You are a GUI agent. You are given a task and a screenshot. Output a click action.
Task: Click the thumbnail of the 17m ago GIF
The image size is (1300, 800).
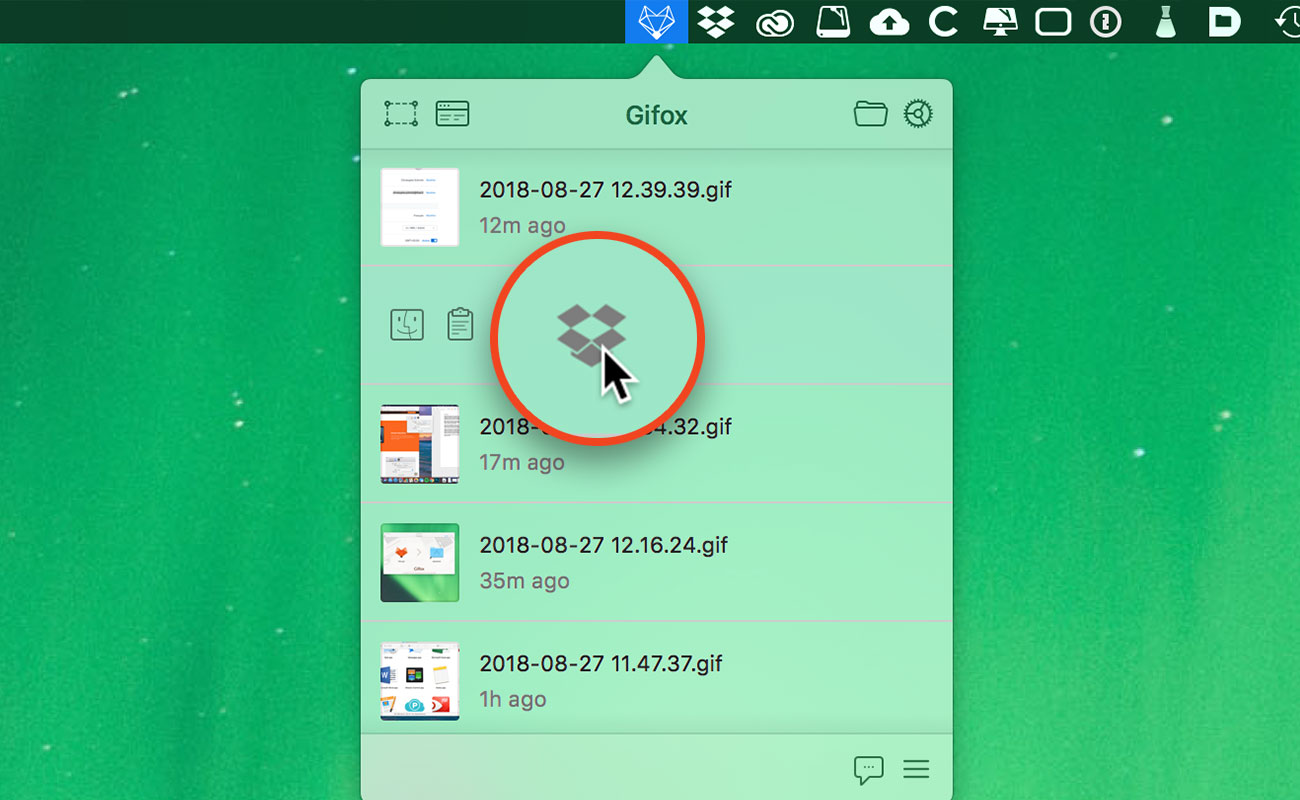pos(420,444)
